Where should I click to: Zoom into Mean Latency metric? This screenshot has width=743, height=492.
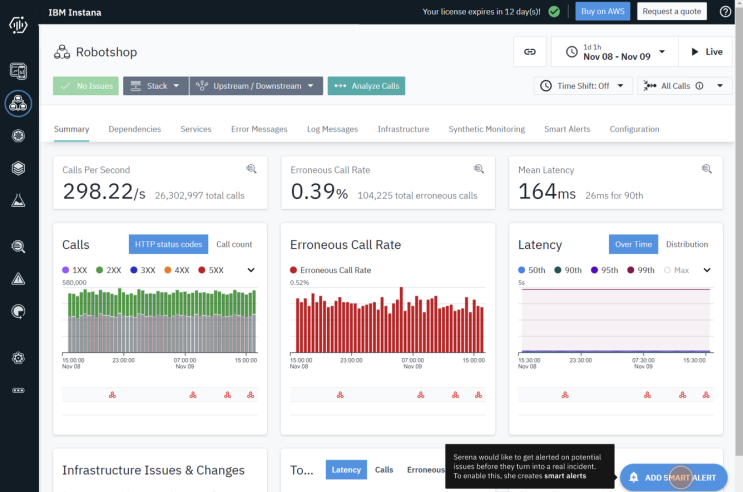click(x=707, y=169)
